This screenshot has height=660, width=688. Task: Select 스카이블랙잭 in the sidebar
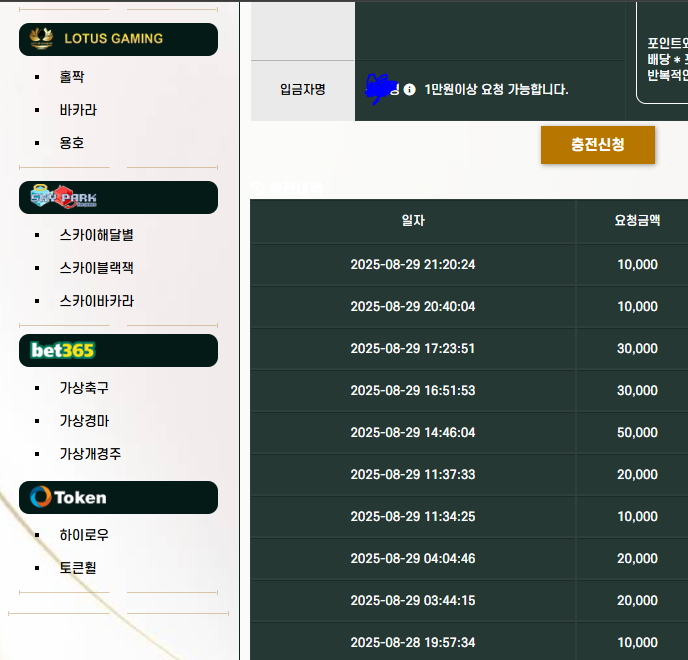[x=97, y=268]
